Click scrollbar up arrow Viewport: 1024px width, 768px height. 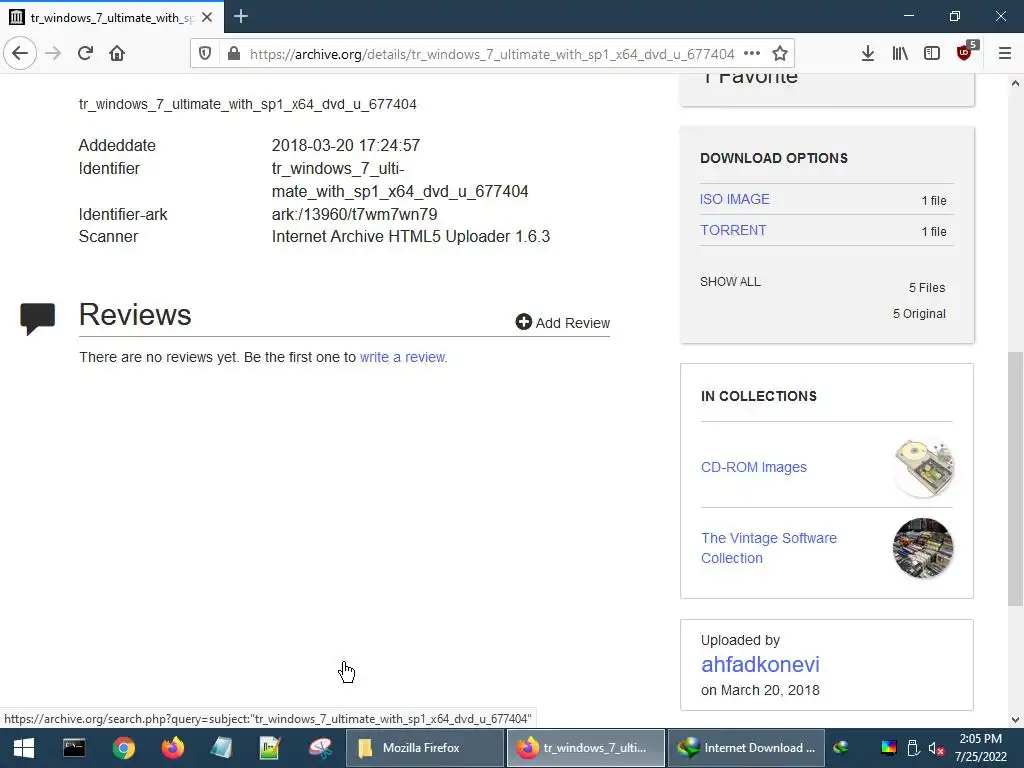tap(1015, 83)
